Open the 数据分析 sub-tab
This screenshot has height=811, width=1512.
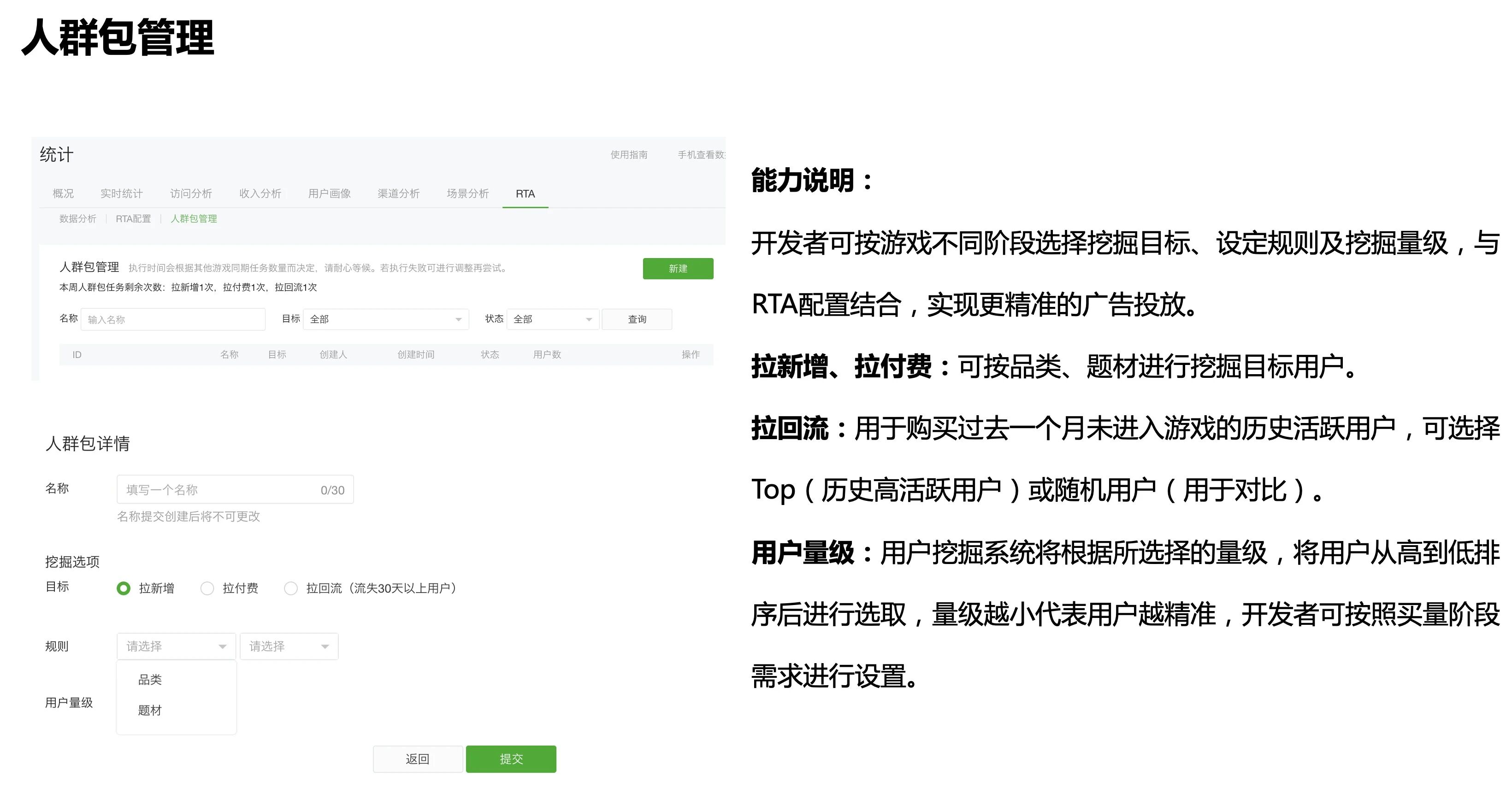point(77,219)
